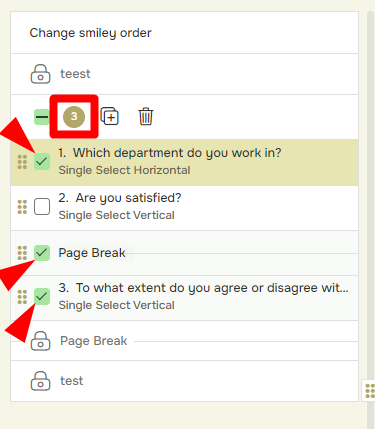Click the checked 'Page Break' label
Viewport: 375px width, 429px height.
tap(92, 253)
